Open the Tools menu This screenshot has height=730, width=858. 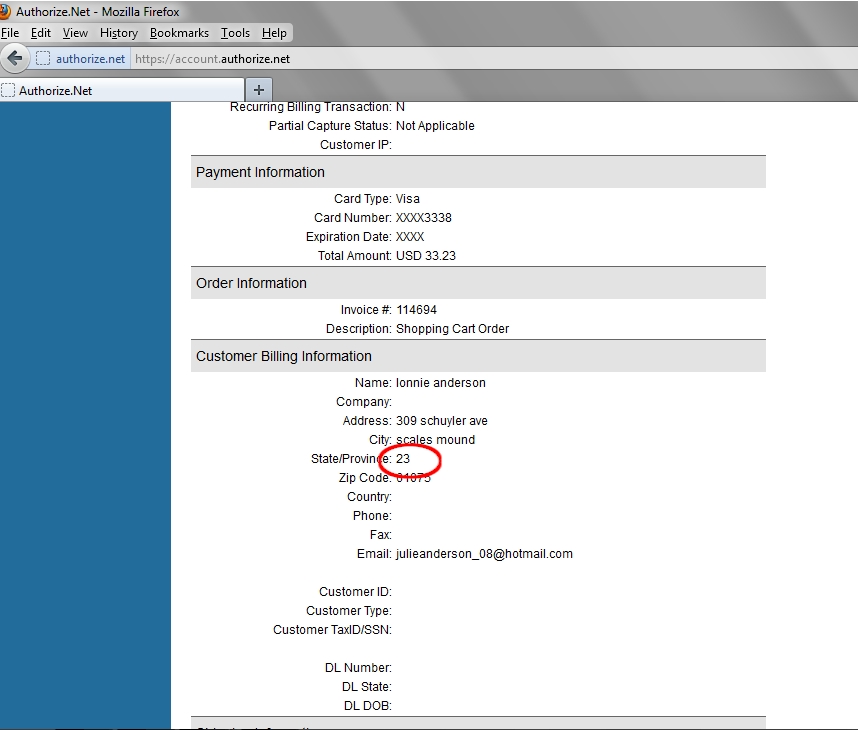[235, 33]
